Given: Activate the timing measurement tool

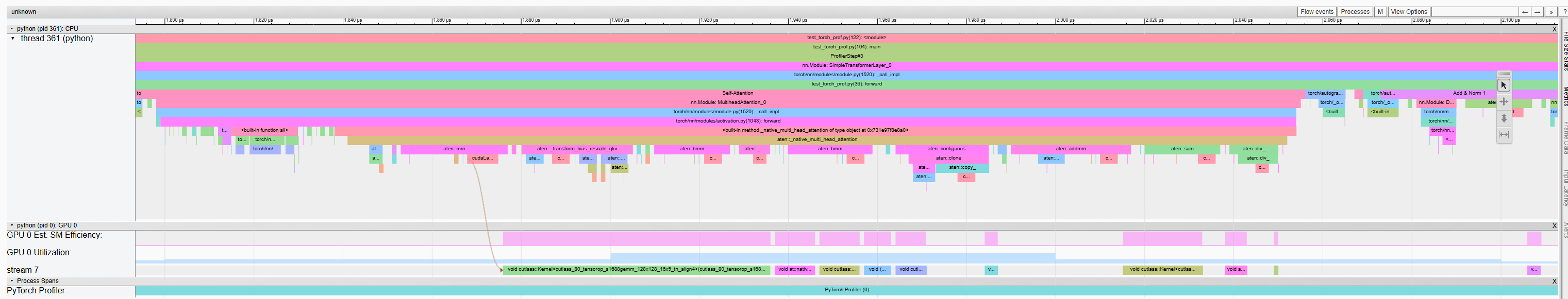Looking at the screenshot, I should point(1504,134).
